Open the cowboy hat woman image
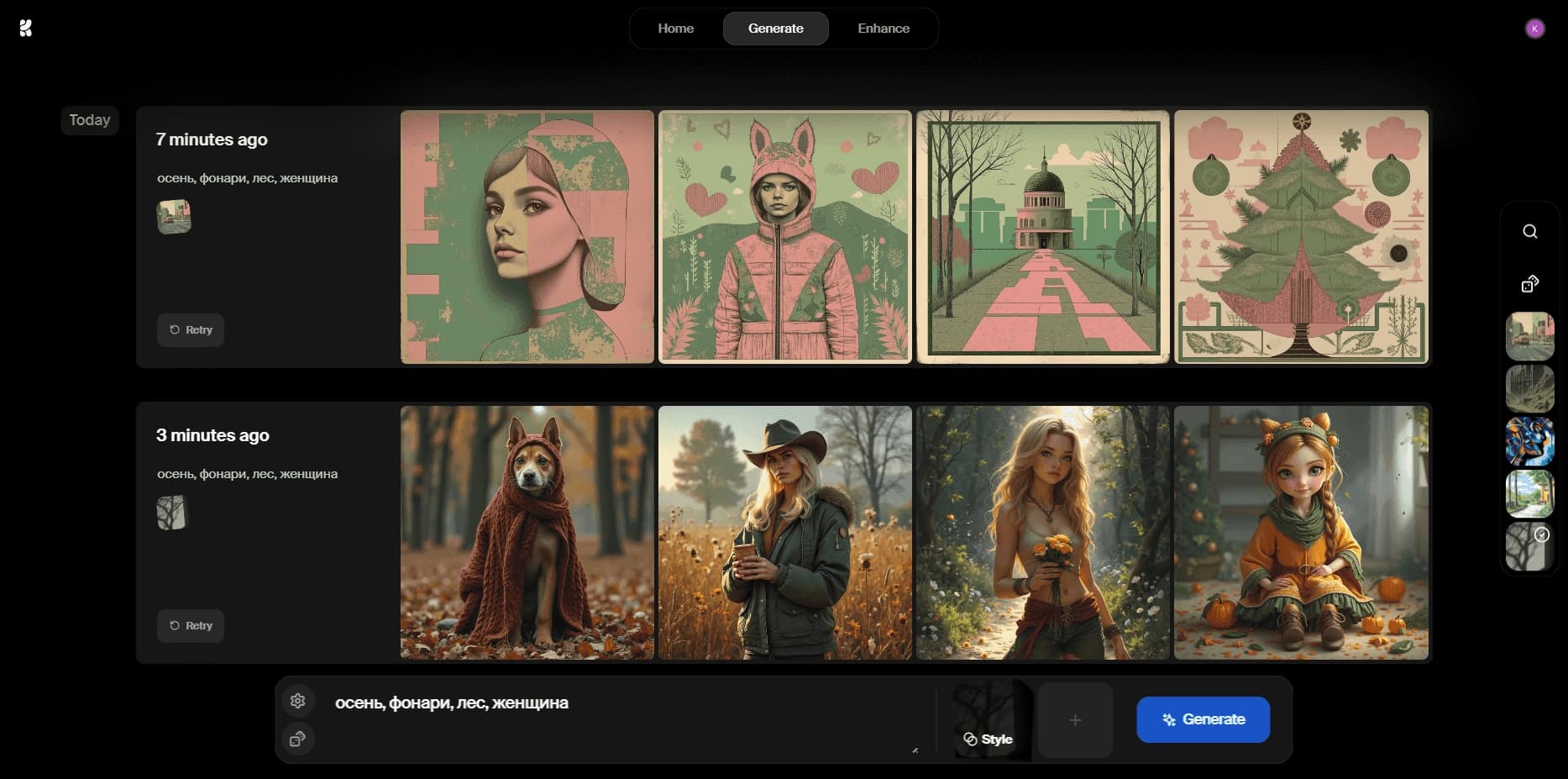 coord(785,533)
